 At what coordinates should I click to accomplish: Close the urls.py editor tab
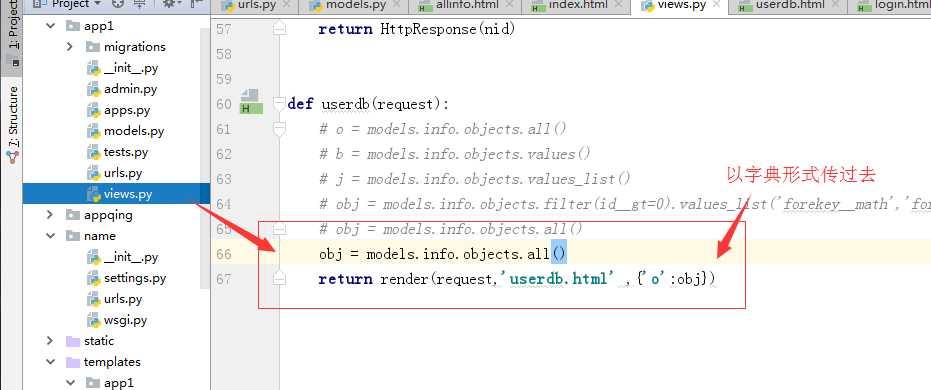(x=287, y=5)
